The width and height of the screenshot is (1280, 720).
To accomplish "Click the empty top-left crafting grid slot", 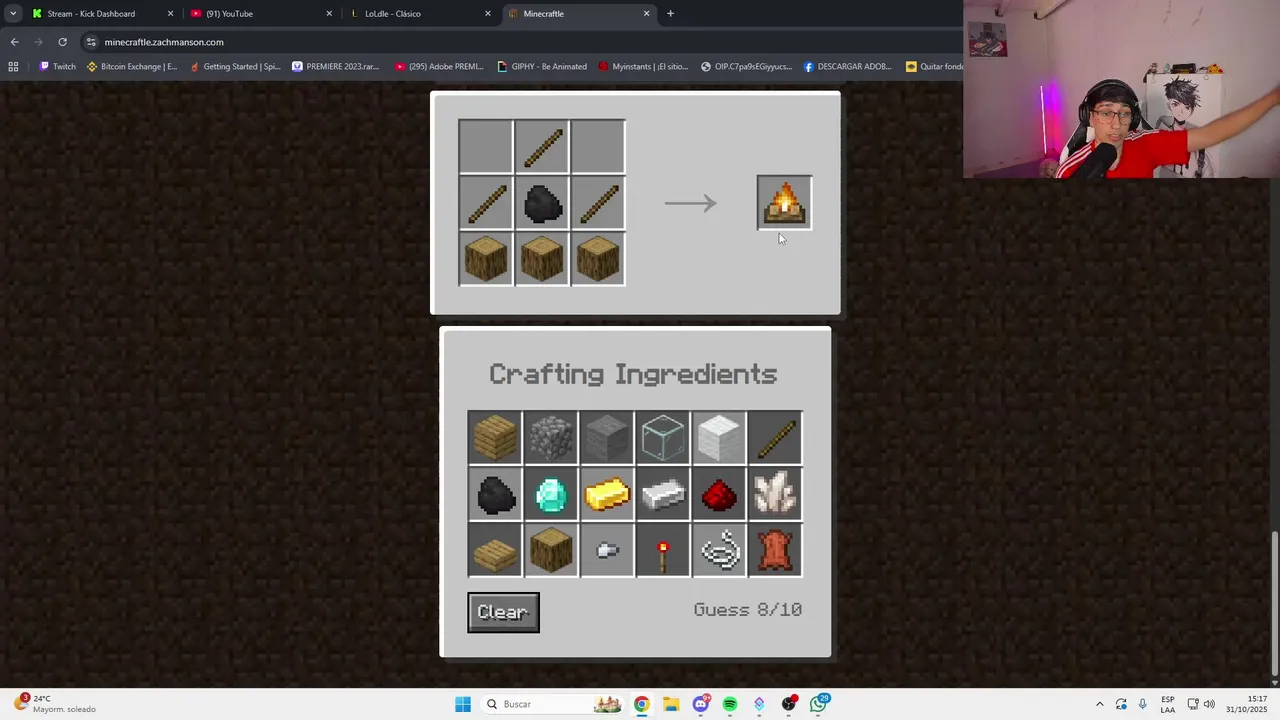I will 486,147.
